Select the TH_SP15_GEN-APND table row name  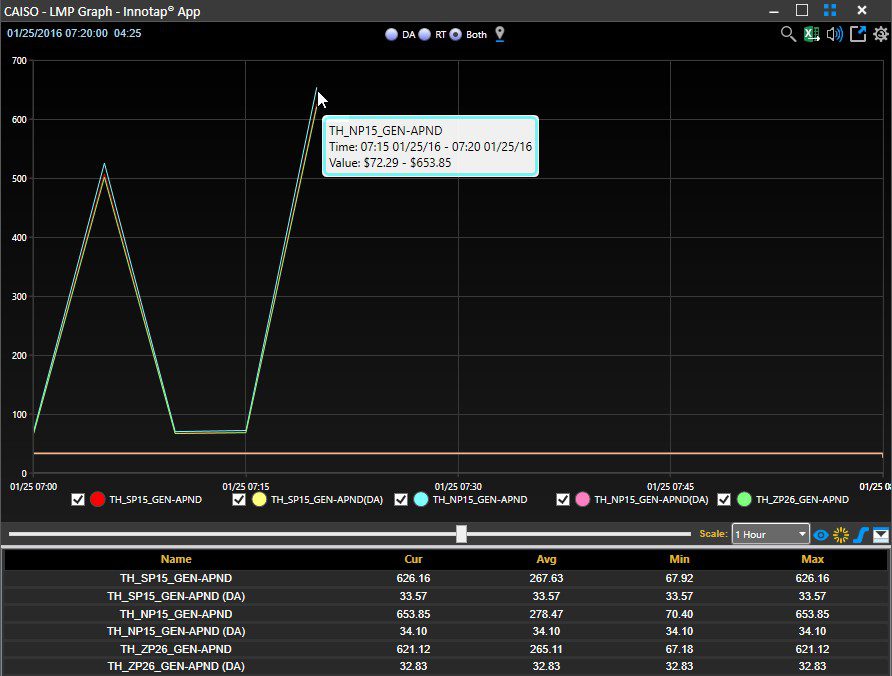[176, 578]
